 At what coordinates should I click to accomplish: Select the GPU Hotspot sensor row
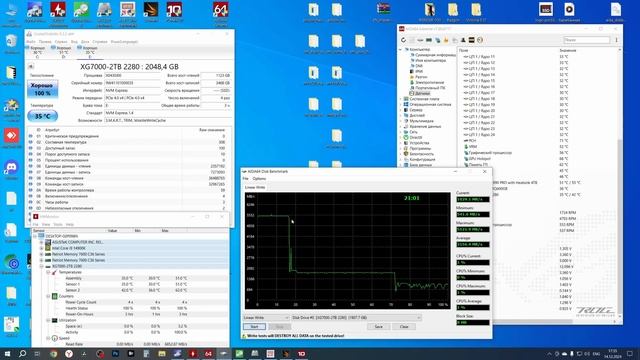tap(538, 159)
